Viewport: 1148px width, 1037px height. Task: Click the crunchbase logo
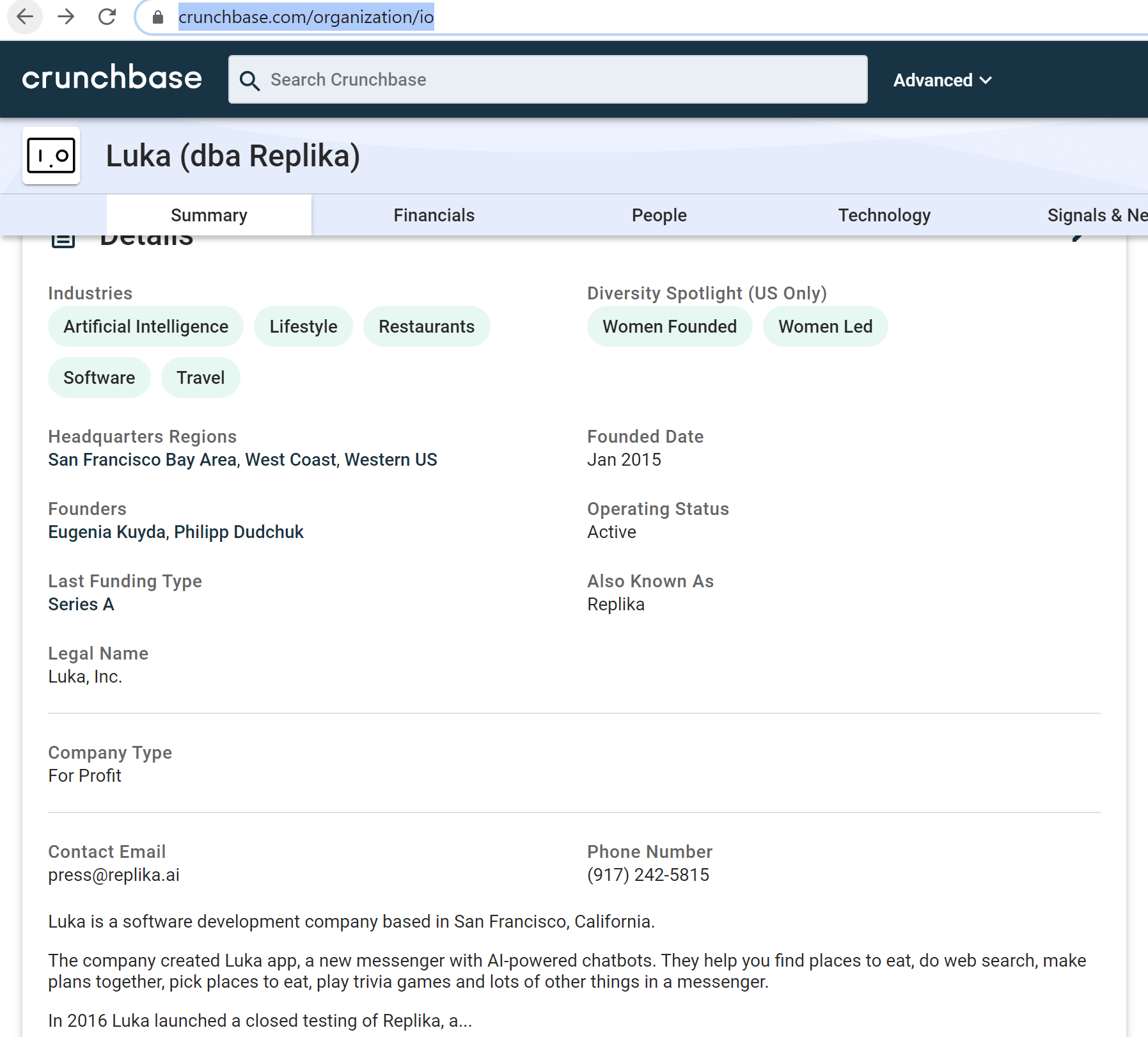pyautogui.click(x=112, y=77)
